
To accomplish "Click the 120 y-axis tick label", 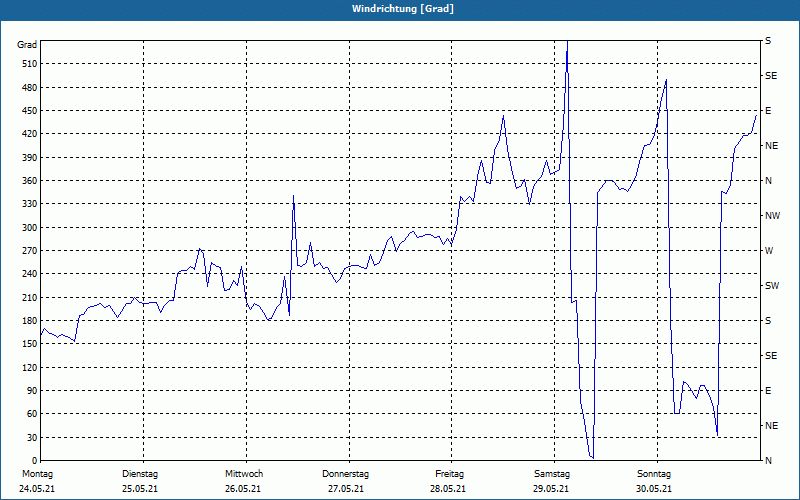I will [x=30, y=367].
